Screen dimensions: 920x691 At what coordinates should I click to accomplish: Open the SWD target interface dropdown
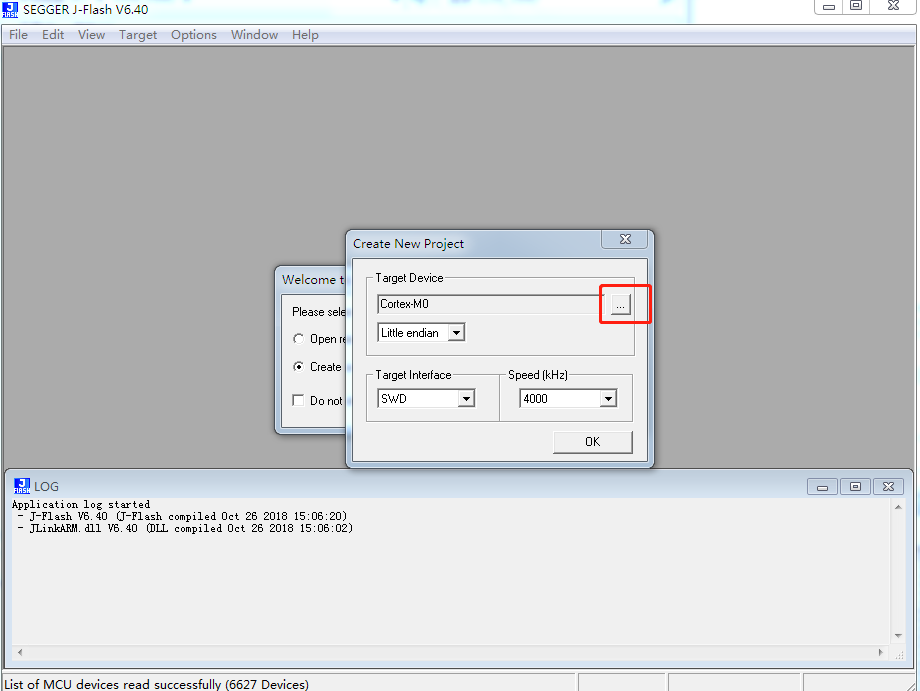466,399
